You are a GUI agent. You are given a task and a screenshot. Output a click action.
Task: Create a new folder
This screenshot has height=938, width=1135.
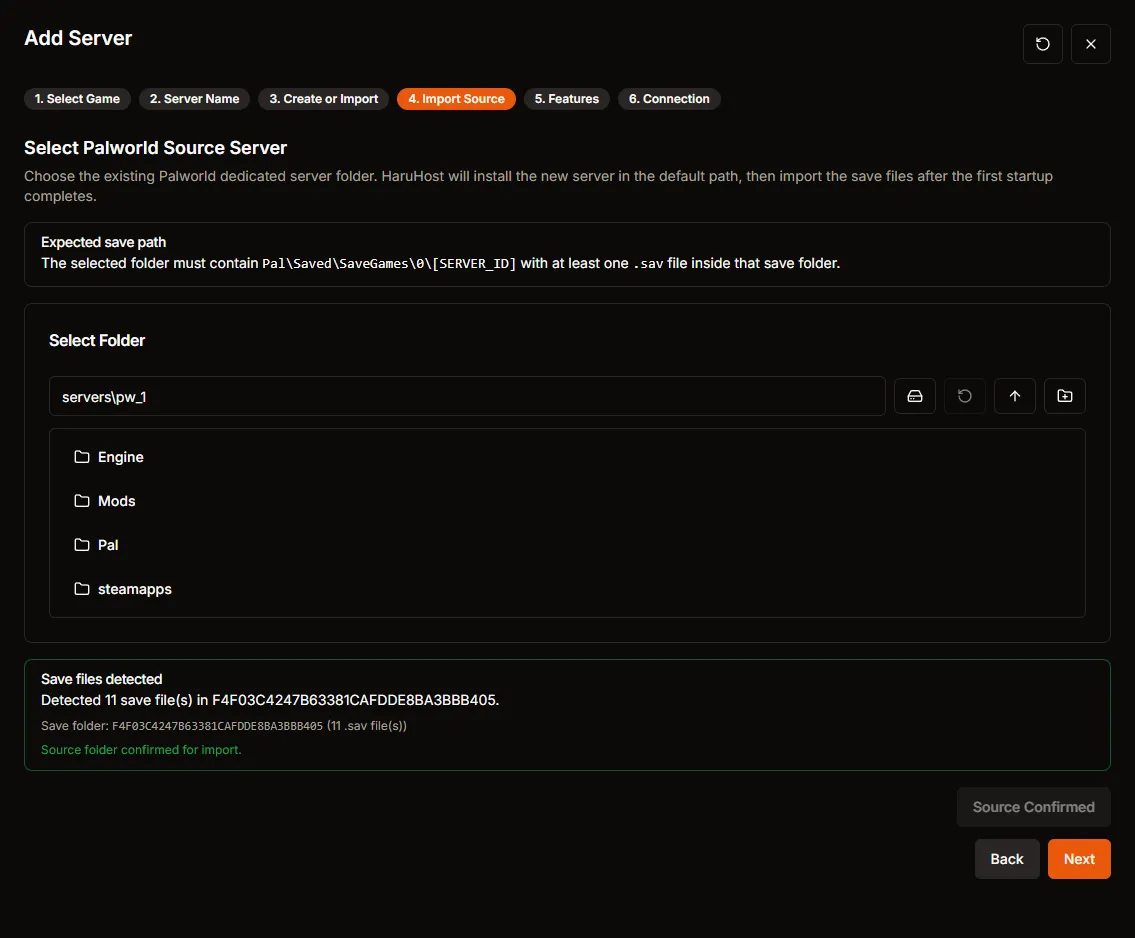pos(1064,396)
